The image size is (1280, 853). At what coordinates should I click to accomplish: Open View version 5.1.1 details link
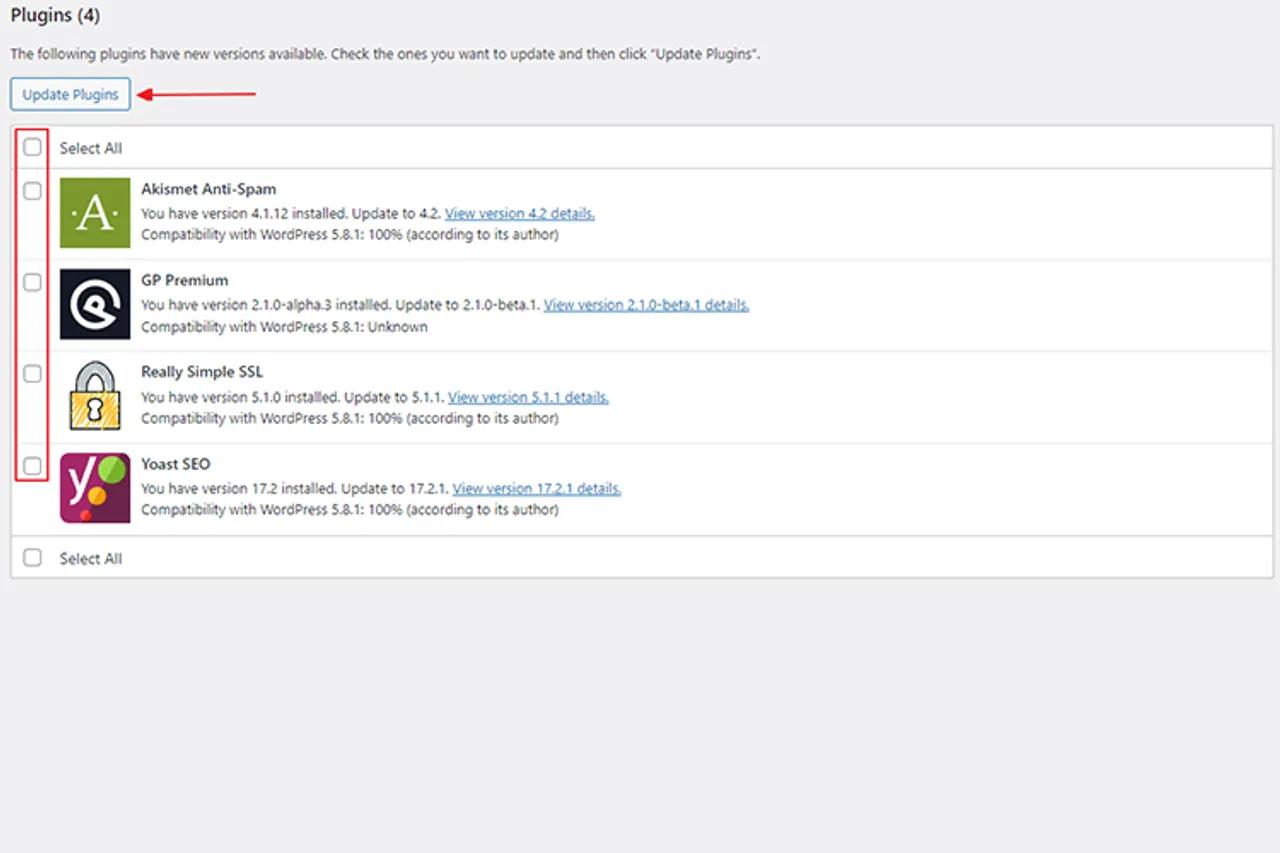point(528,397)
